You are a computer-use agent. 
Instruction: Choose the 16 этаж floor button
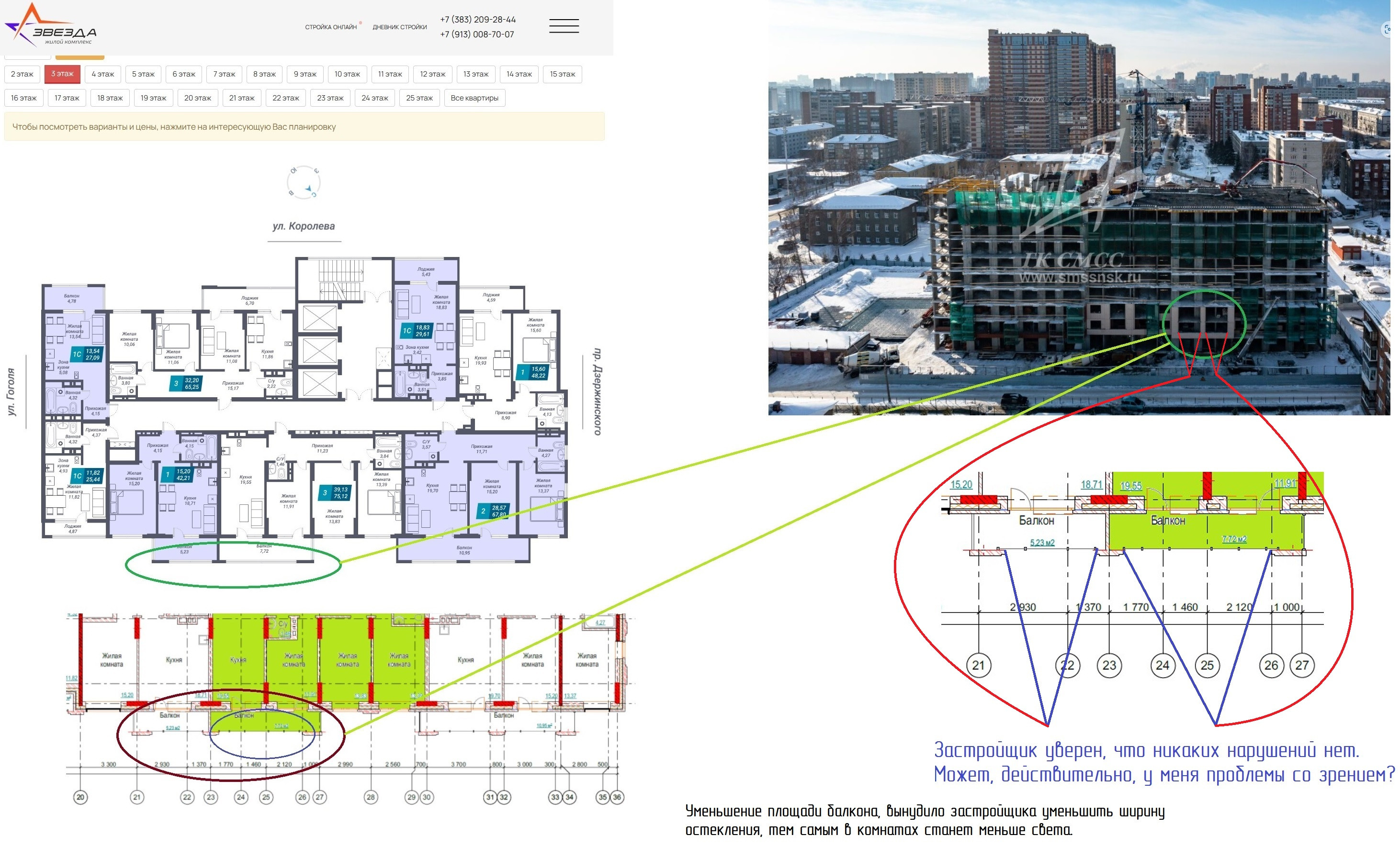23,98
